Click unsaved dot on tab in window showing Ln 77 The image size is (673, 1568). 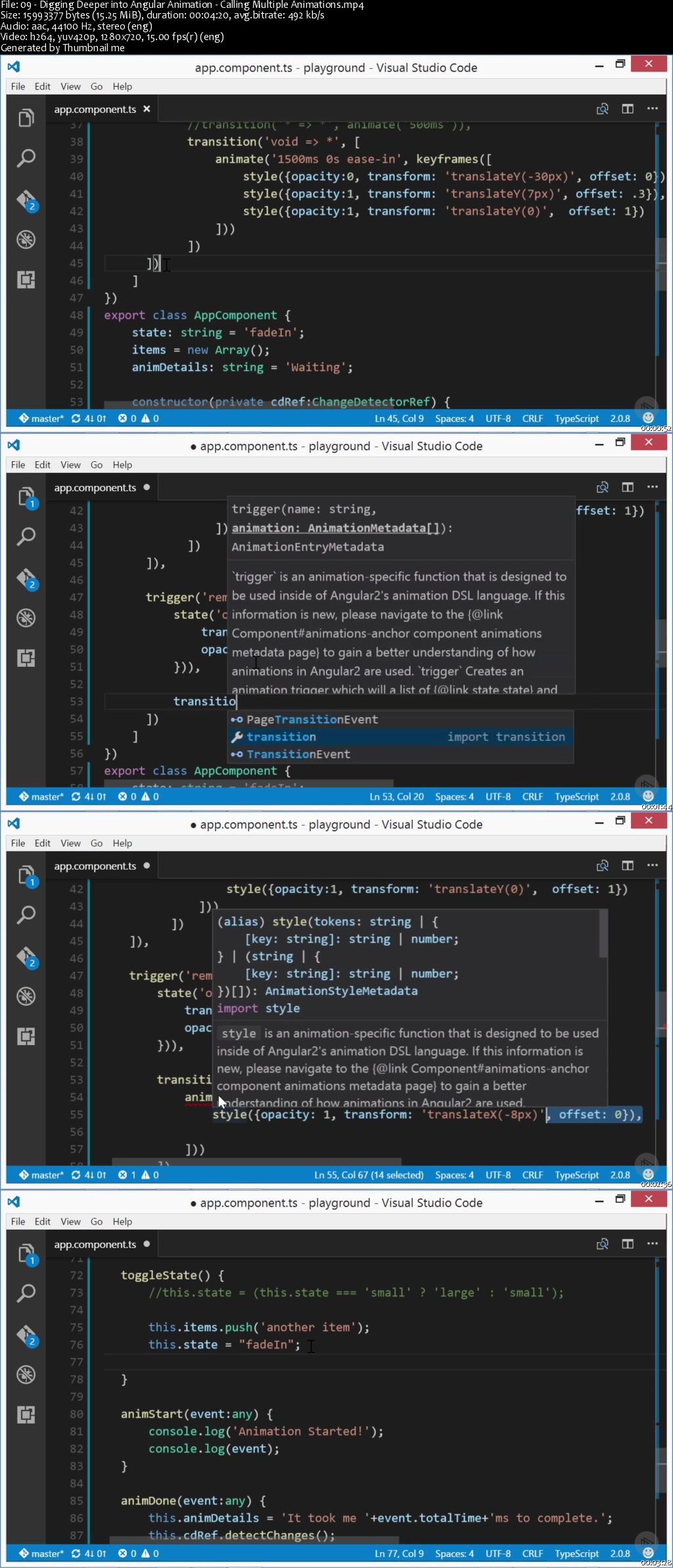tap(147, 1244)
